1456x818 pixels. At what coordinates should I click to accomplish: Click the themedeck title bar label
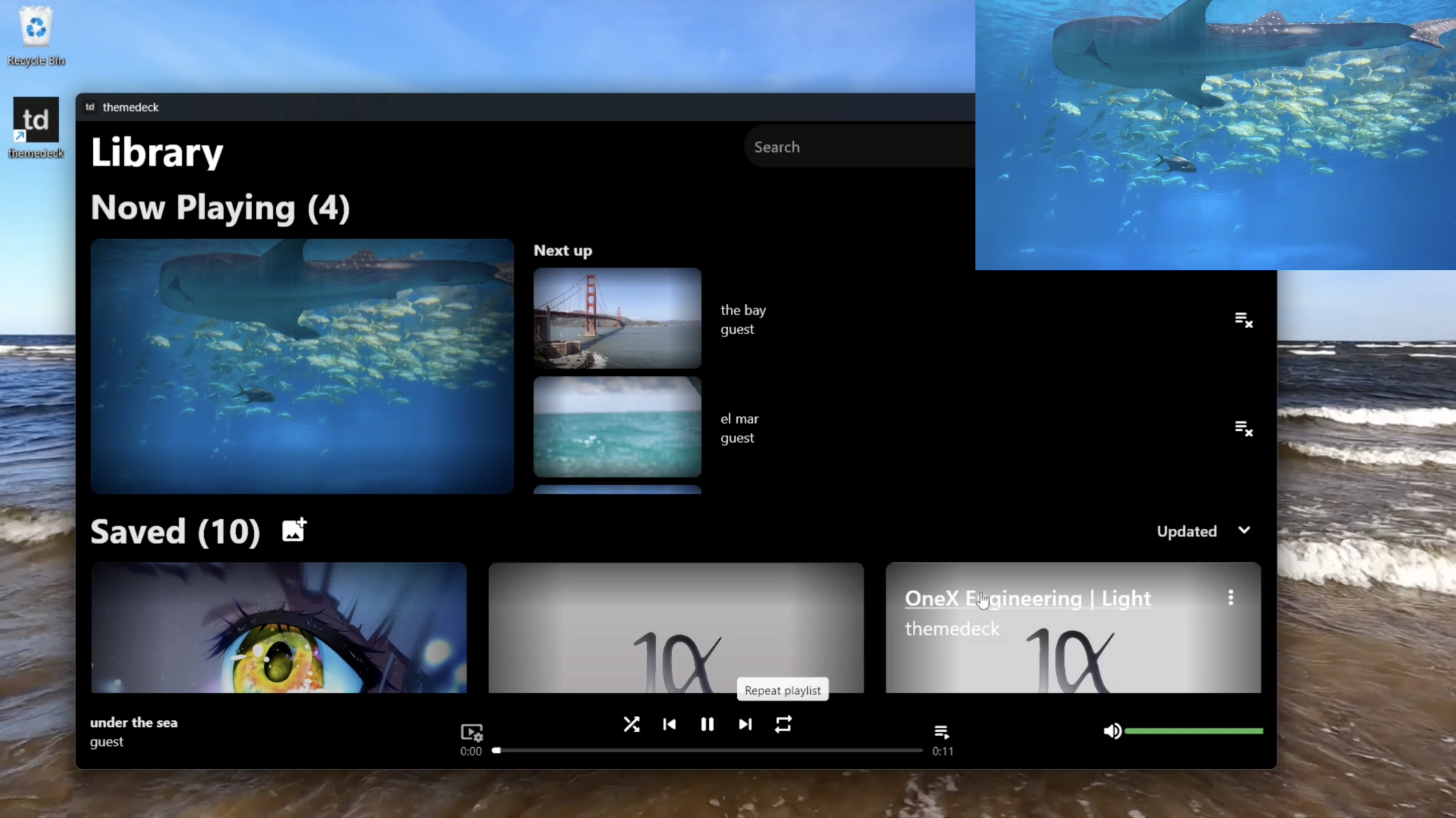click(131, 107)
